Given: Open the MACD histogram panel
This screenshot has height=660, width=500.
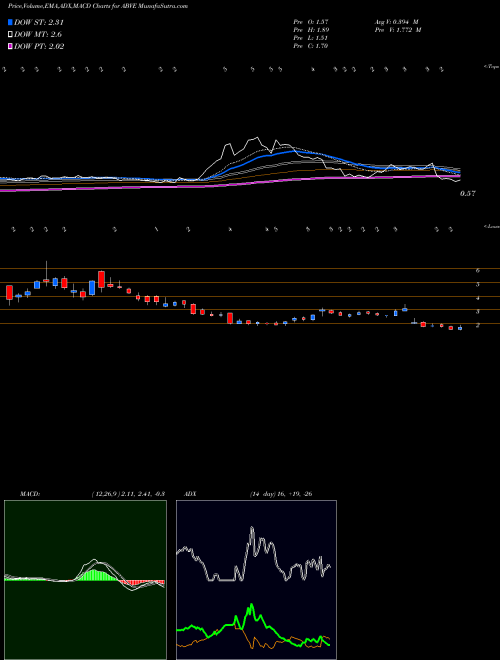Looking at the screenshot, I should (85, 580).
